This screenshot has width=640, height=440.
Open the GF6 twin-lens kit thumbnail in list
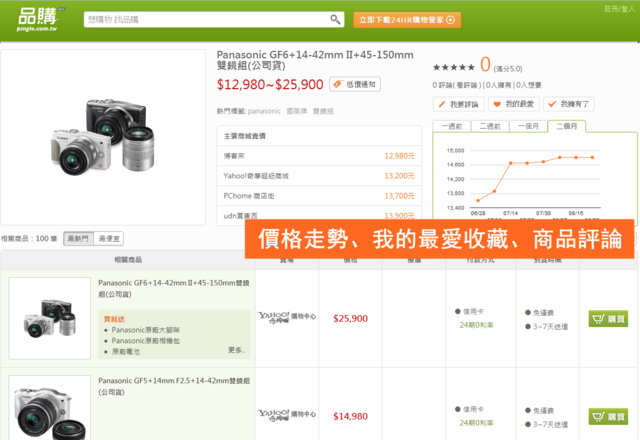[x=49, y=318]
